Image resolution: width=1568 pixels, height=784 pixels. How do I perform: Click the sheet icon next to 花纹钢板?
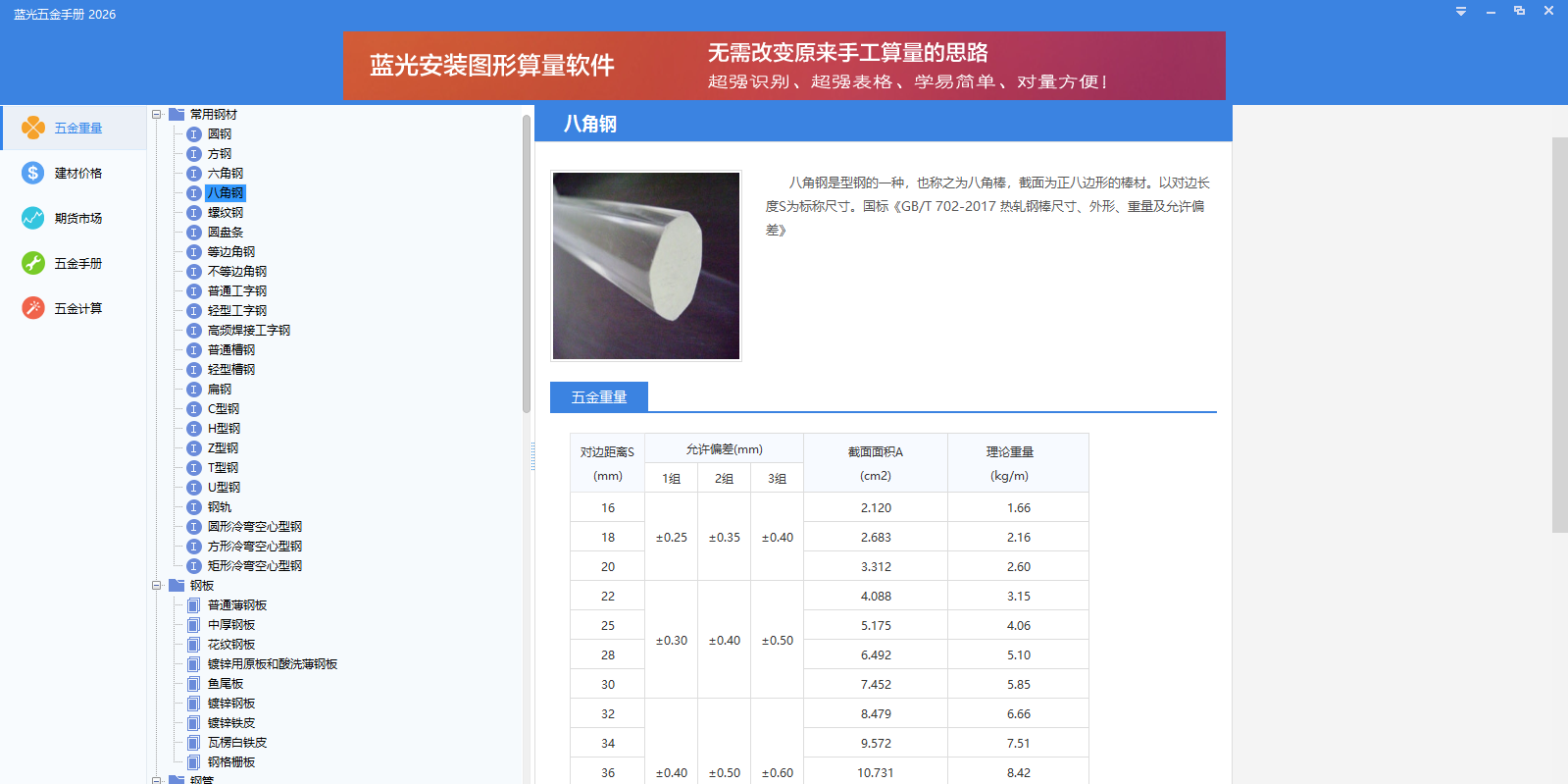(x=194, y=645)
